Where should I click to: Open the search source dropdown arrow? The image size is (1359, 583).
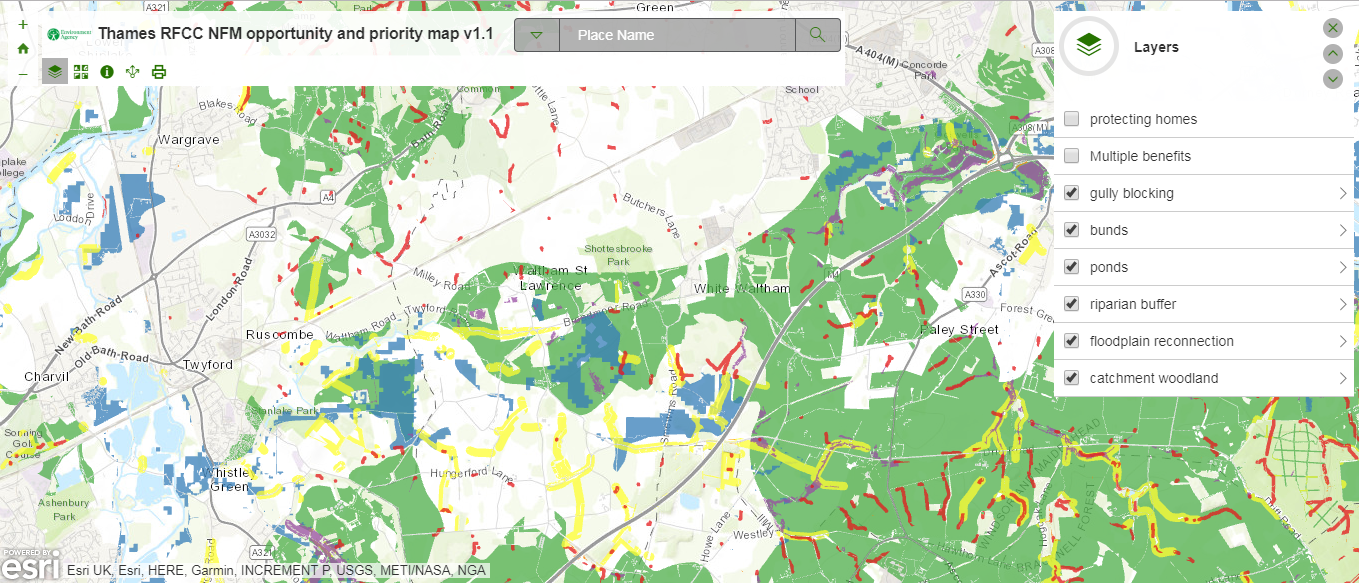[537, 35]
